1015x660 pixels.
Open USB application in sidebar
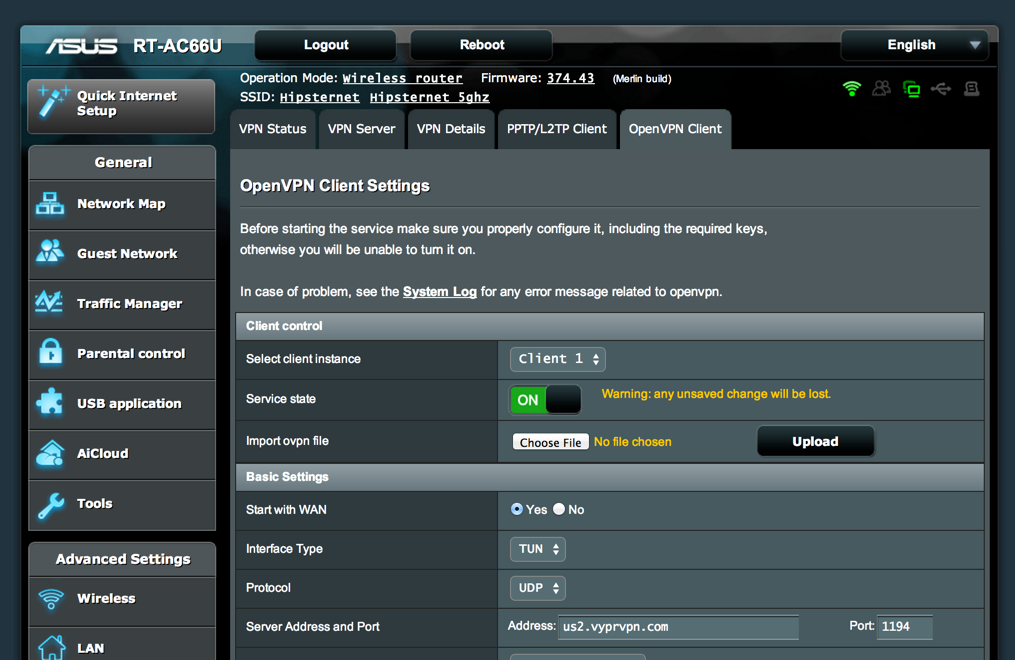[x=122, y=404]
